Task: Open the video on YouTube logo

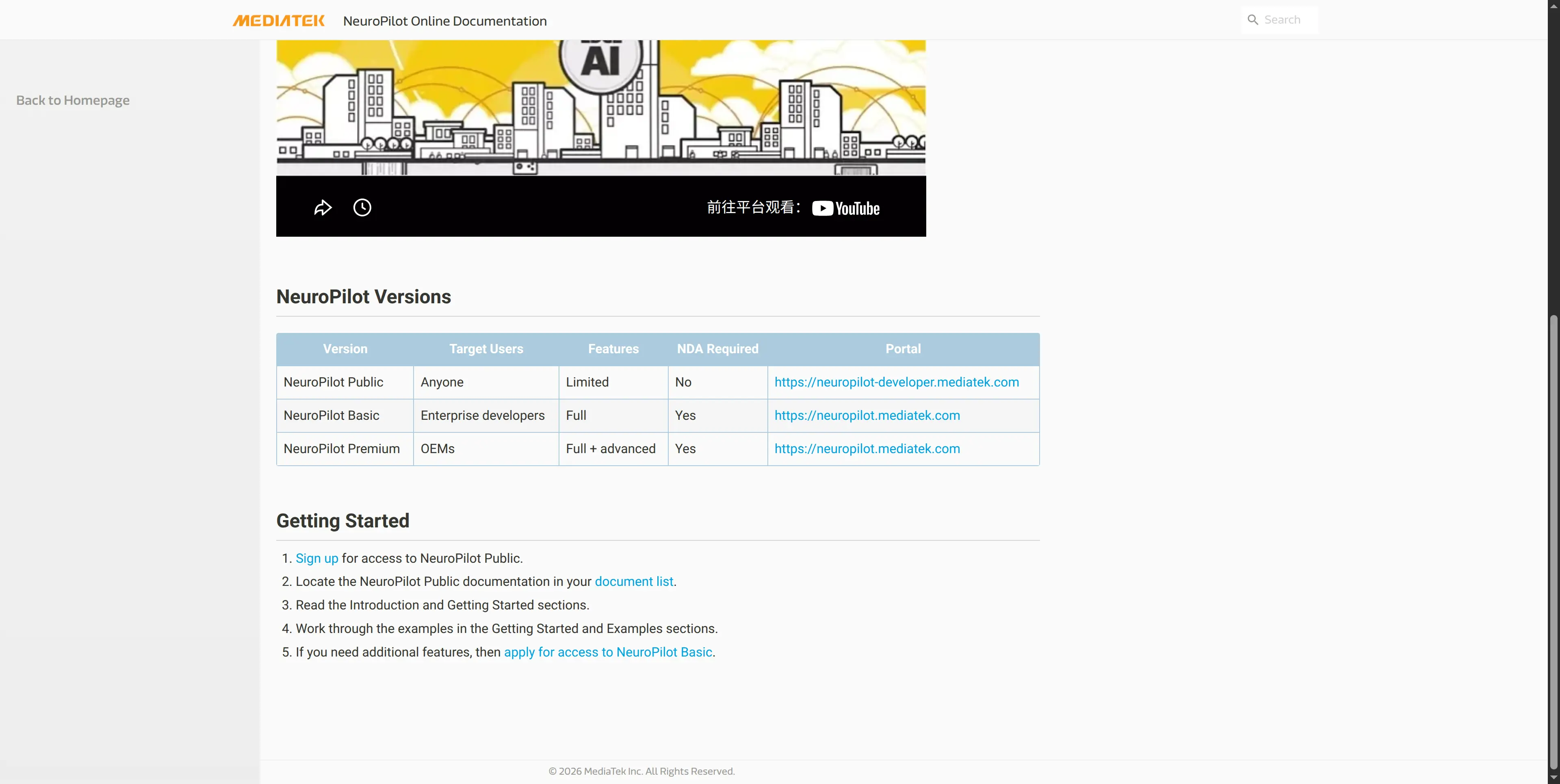Action: click(x=845, y=208)
